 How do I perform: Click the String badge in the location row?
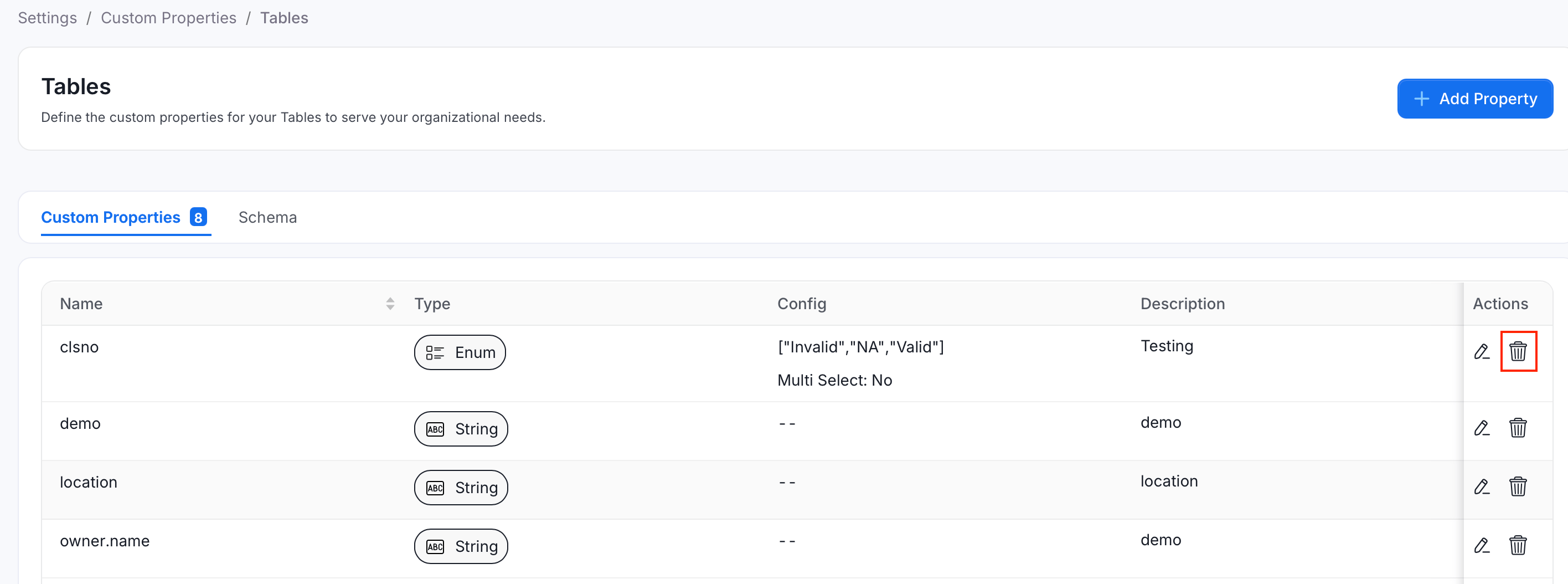point(461,488)
